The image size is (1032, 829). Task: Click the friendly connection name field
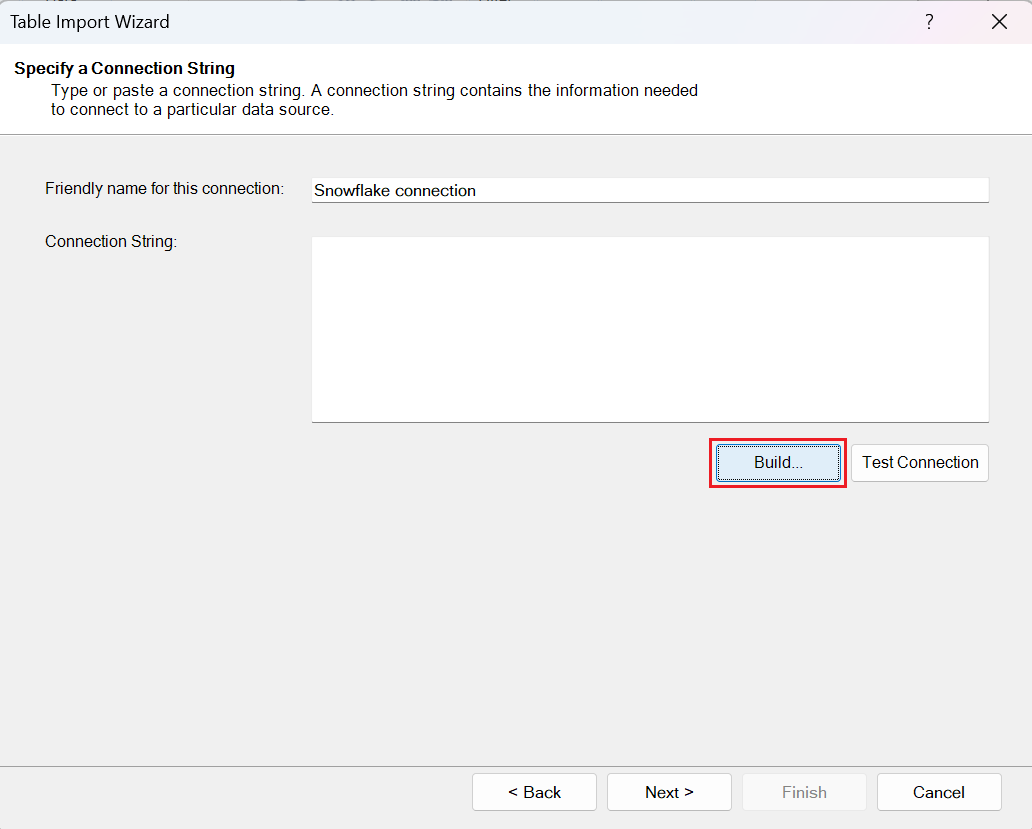click(650, 190)
